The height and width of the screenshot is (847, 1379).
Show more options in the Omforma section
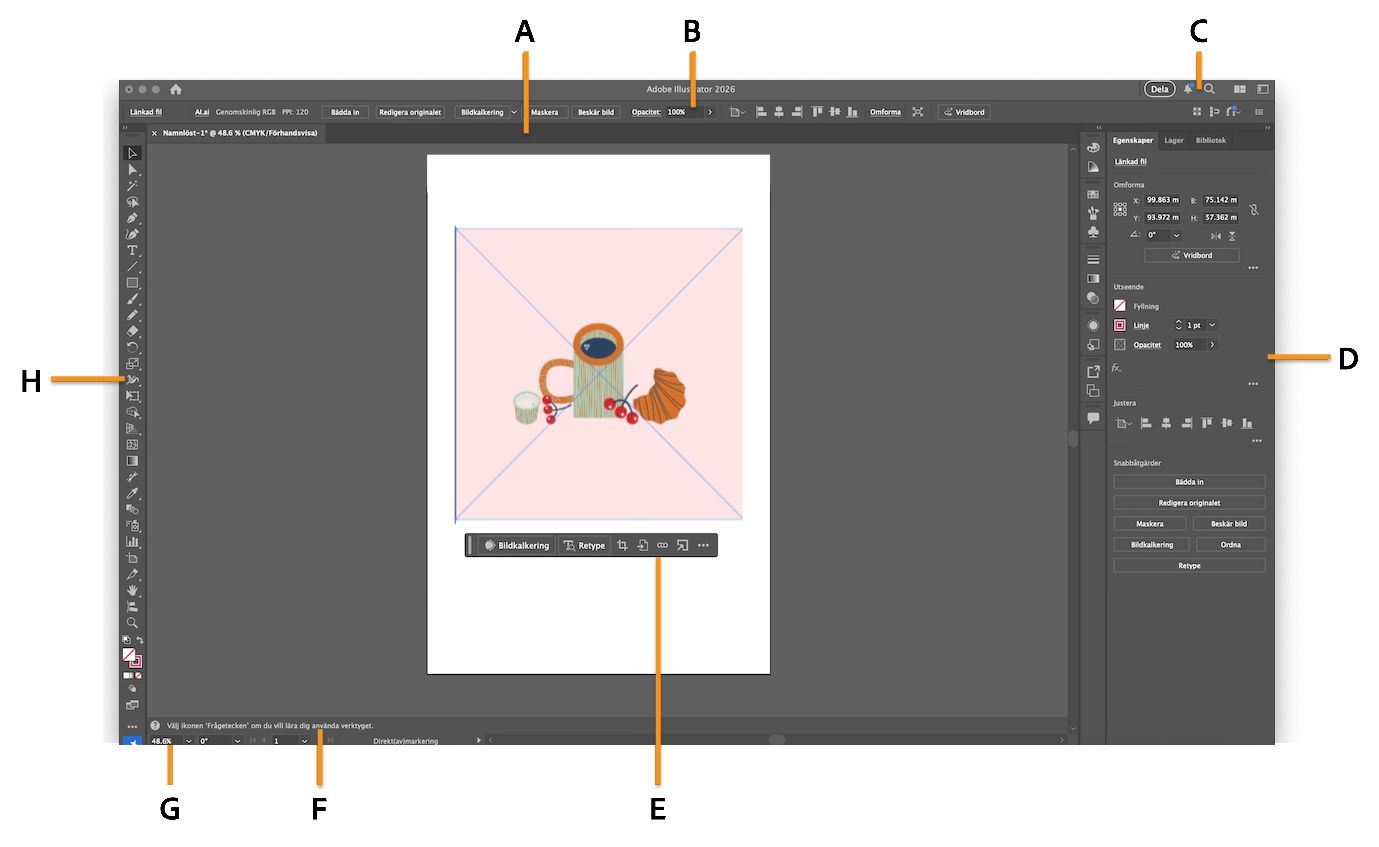click(1253, 268)
